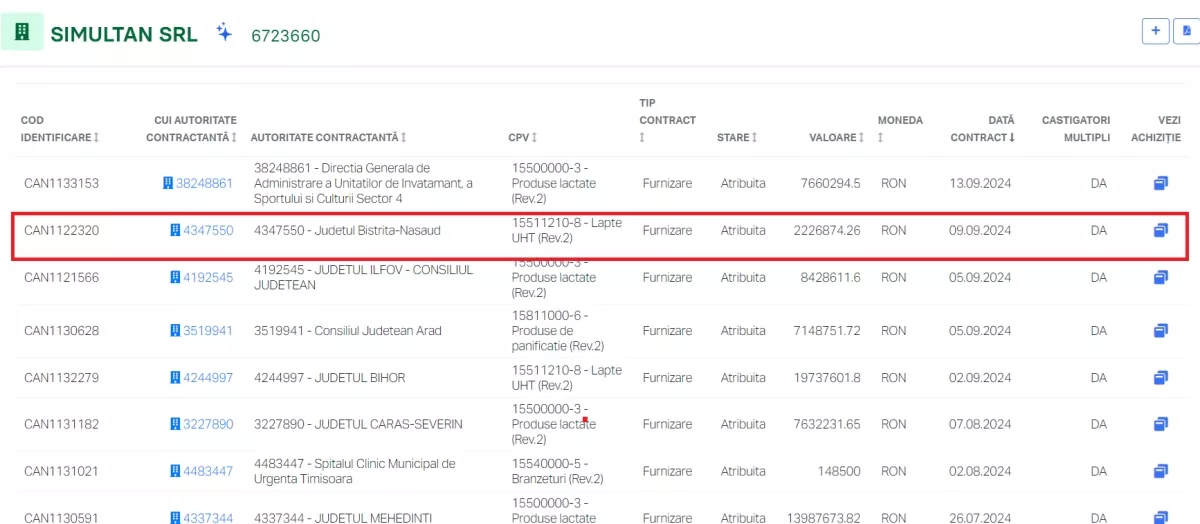Open acquisition details for CAN1132279

(x=1160, y=377)
